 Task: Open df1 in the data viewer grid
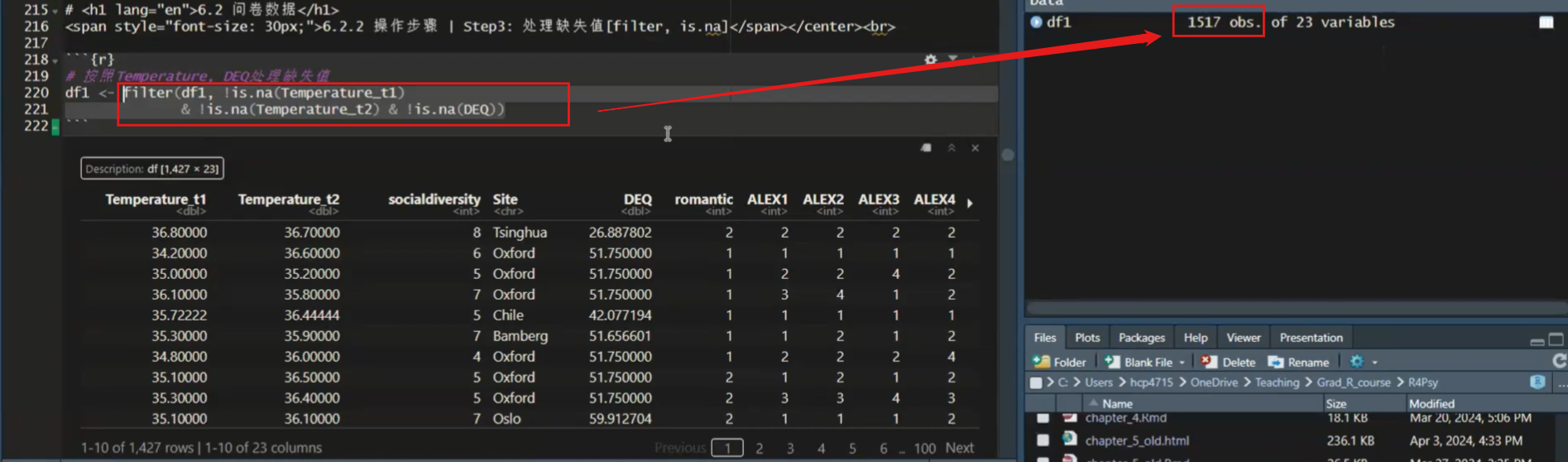point(1546,22)
